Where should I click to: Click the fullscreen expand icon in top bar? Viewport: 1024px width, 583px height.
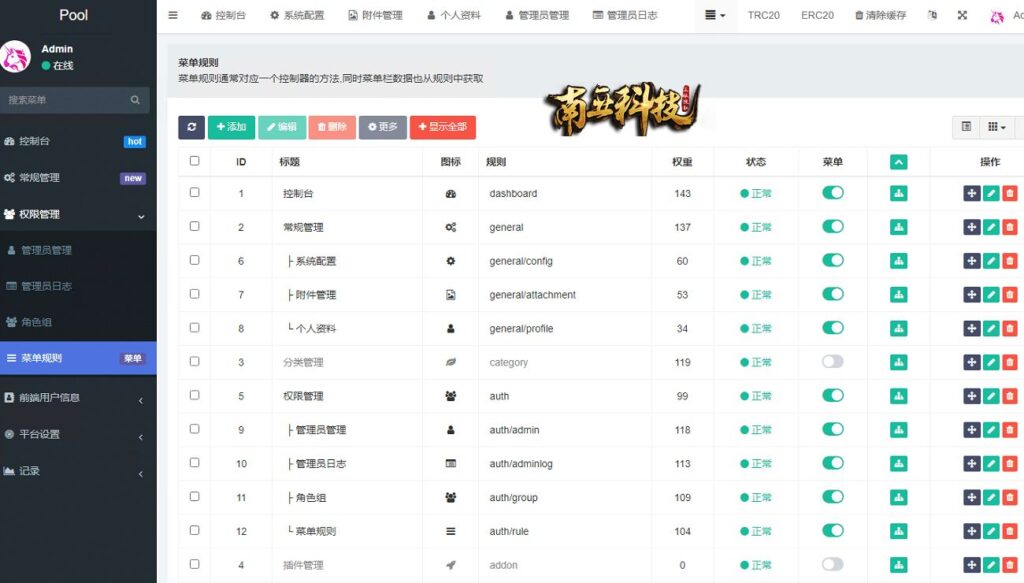pos(962,15)
